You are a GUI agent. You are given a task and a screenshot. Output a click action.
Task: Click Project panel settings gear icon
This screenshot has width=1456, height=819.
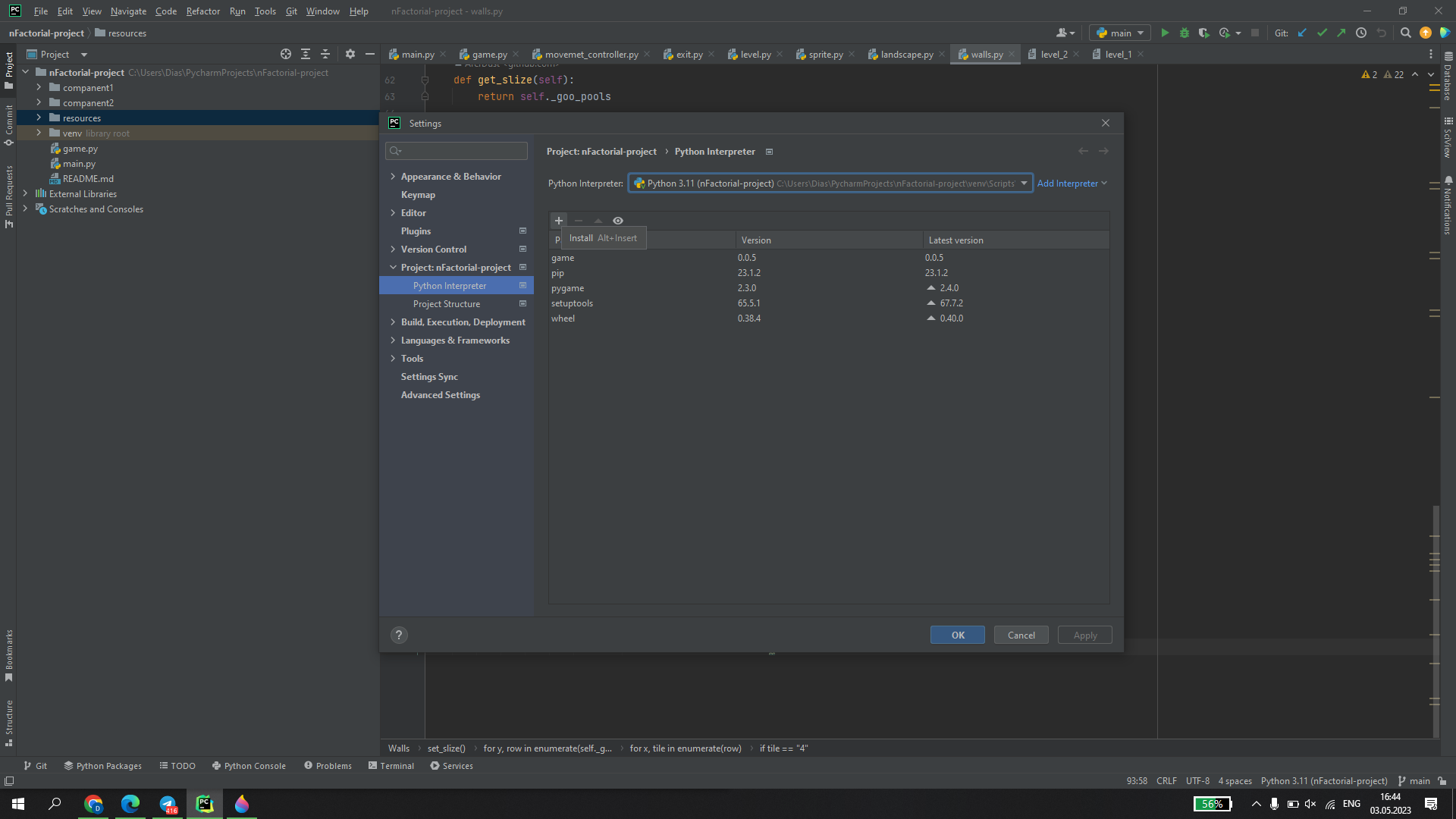point(350,54)
